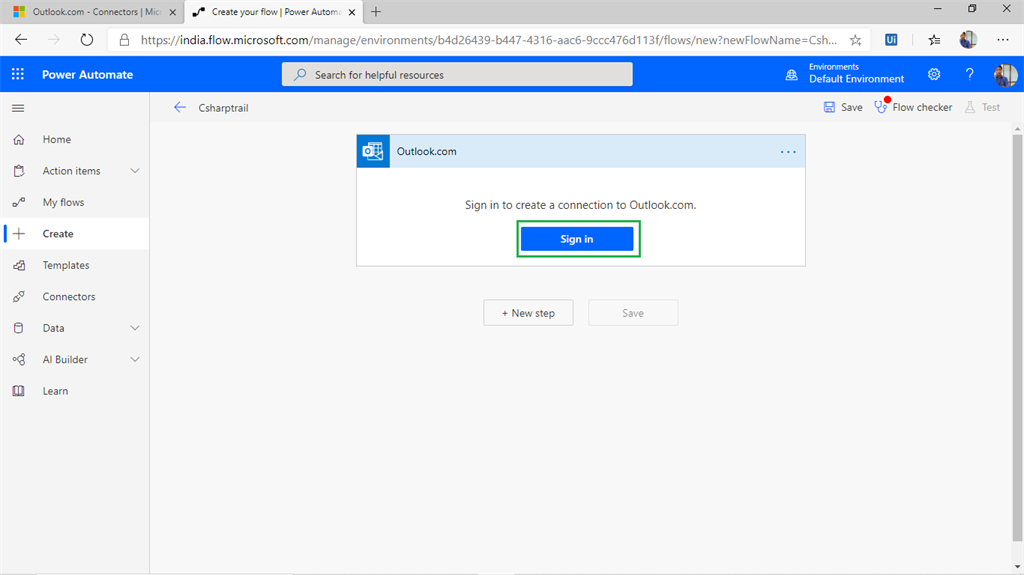Click the Power Automate title

[x=88, y=74]
